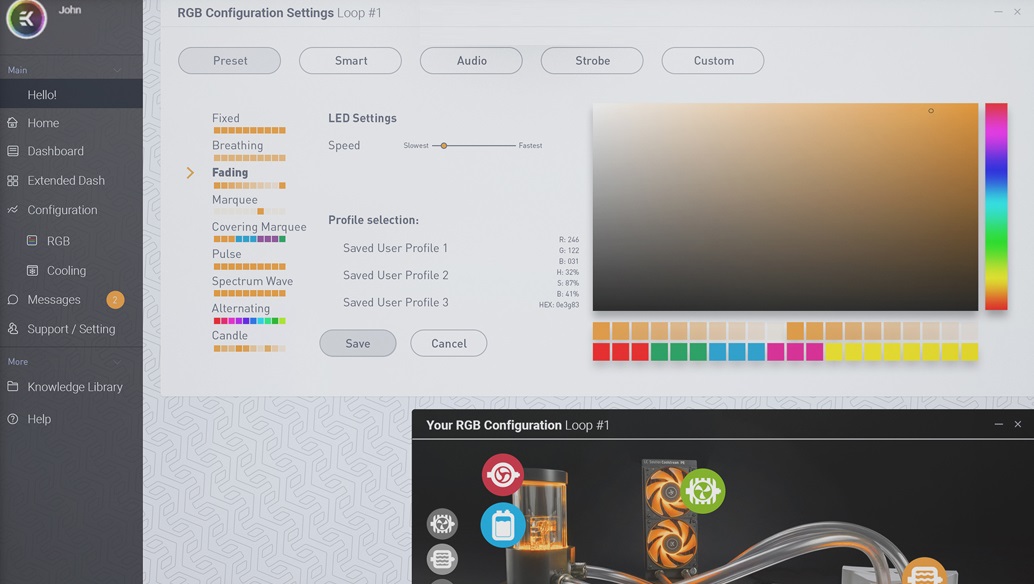1034x584 pixels.
Task: Click the Slowest speed label
Action: tap(416, 146)
